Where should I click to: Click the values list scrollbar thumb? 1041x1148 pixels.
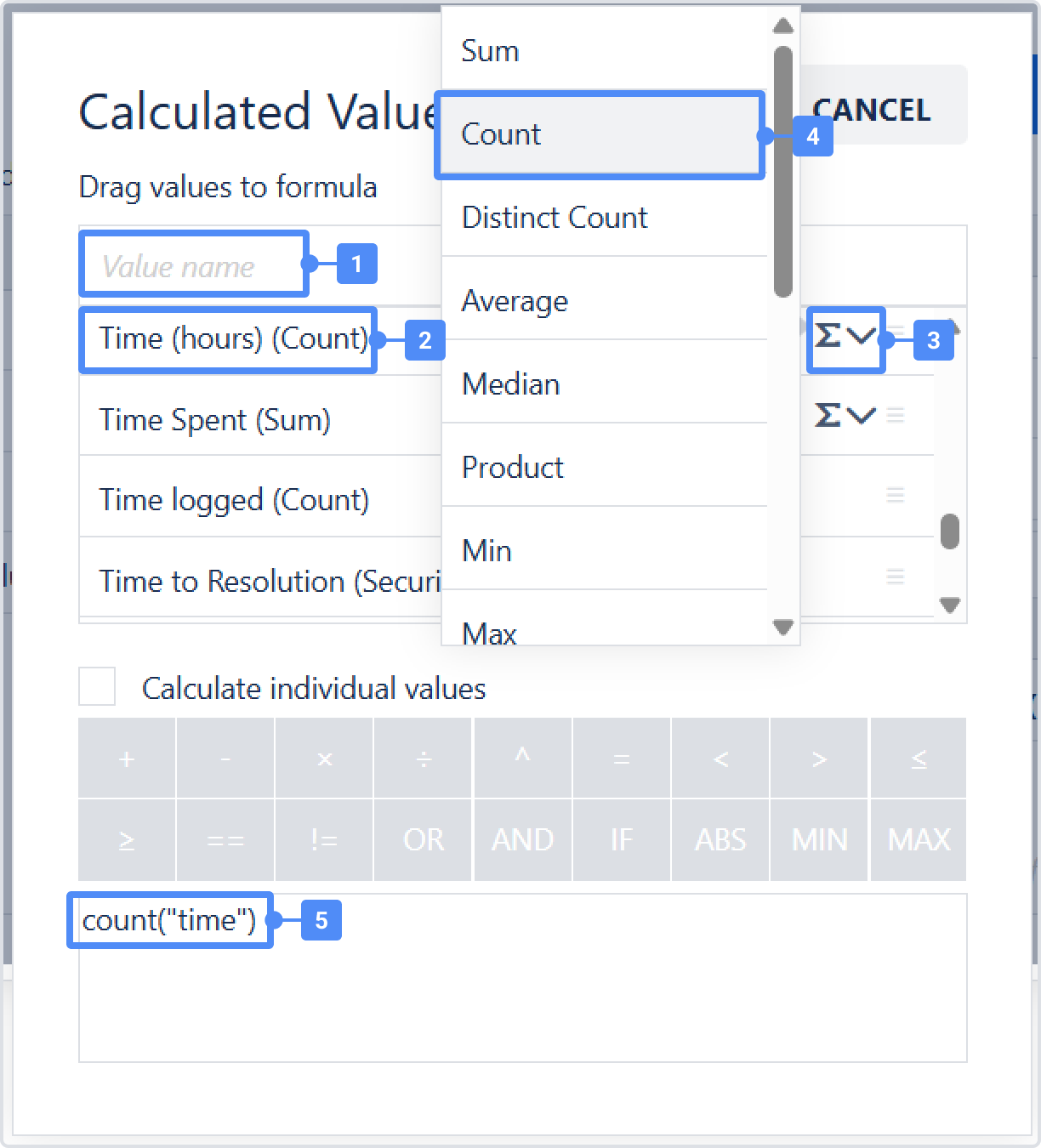[x=950, y=531]
